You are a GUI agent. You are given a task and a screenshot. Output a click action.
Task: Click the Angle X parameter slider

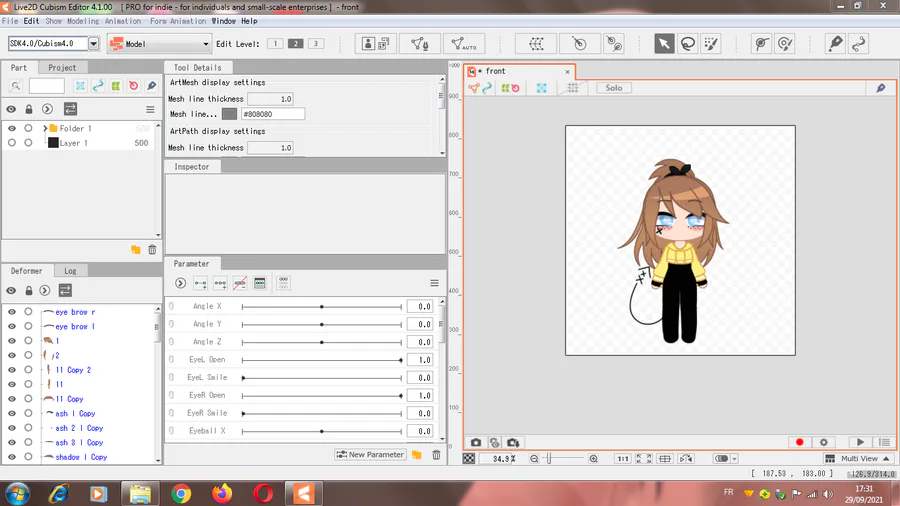(321, 307)
